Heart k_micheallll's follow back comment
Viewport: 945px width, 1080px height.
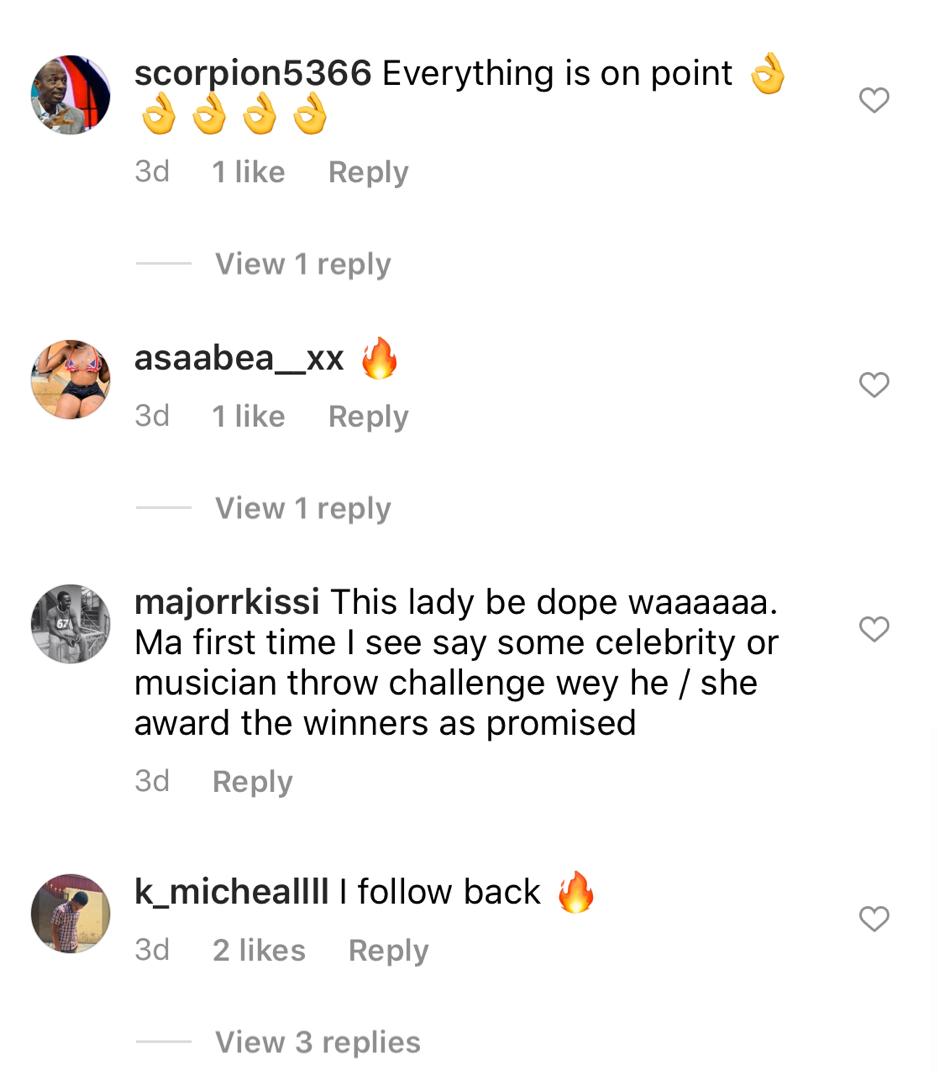(x=874, y=919)
